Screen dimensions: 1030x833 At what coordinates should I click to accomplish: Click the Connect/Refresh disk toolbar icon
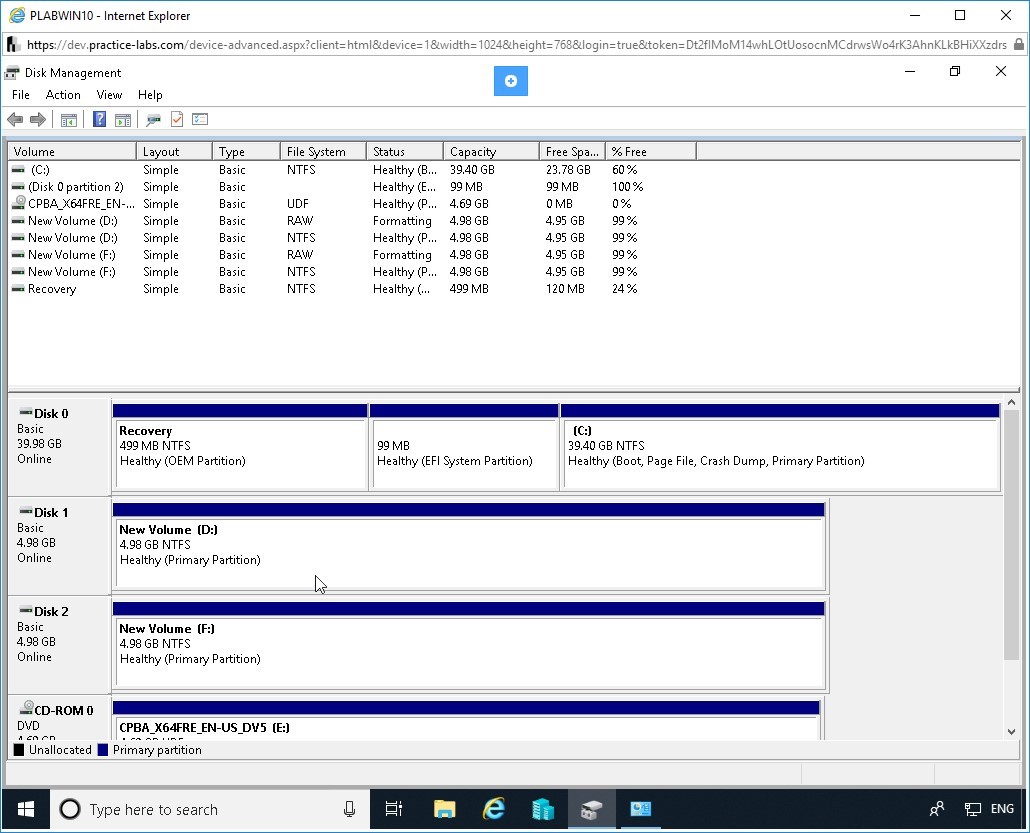click(154, 120)
